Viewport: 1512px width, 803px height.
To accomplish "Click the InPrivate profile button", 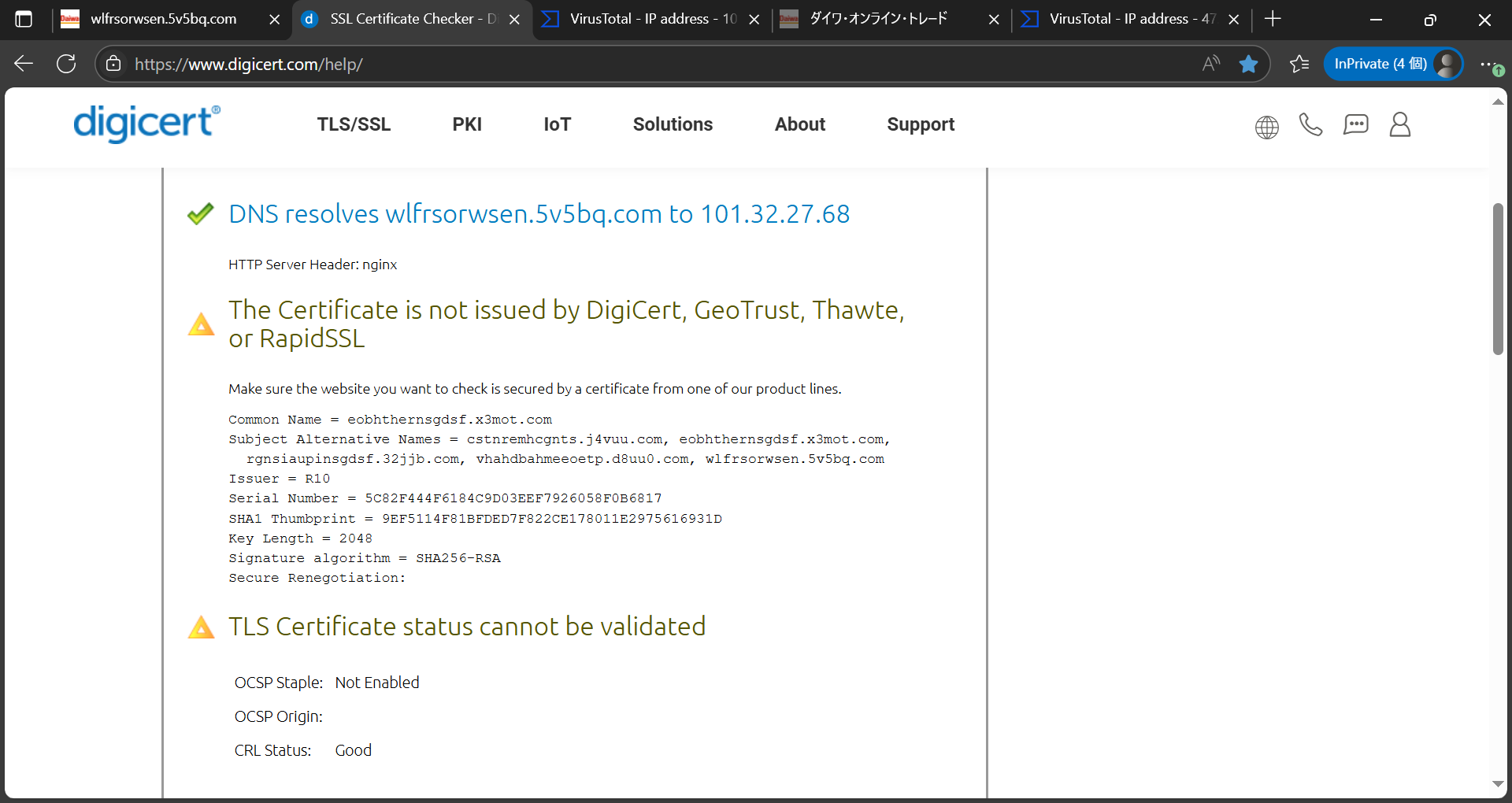I will [1393, 64].
